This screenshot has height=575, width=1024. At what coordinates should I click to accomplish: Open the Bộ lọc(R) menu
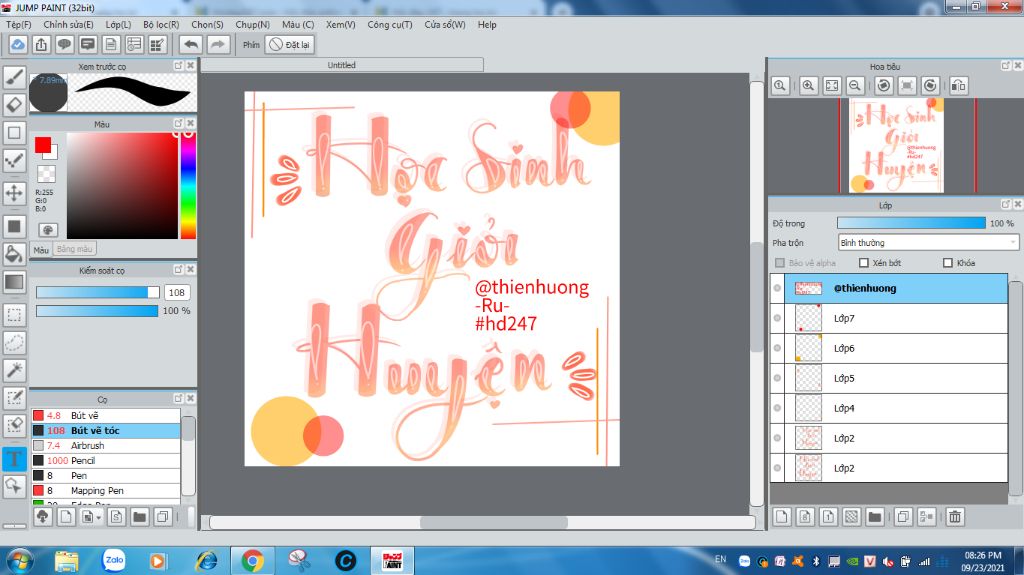pyautogui.click(x=161, y=24)
